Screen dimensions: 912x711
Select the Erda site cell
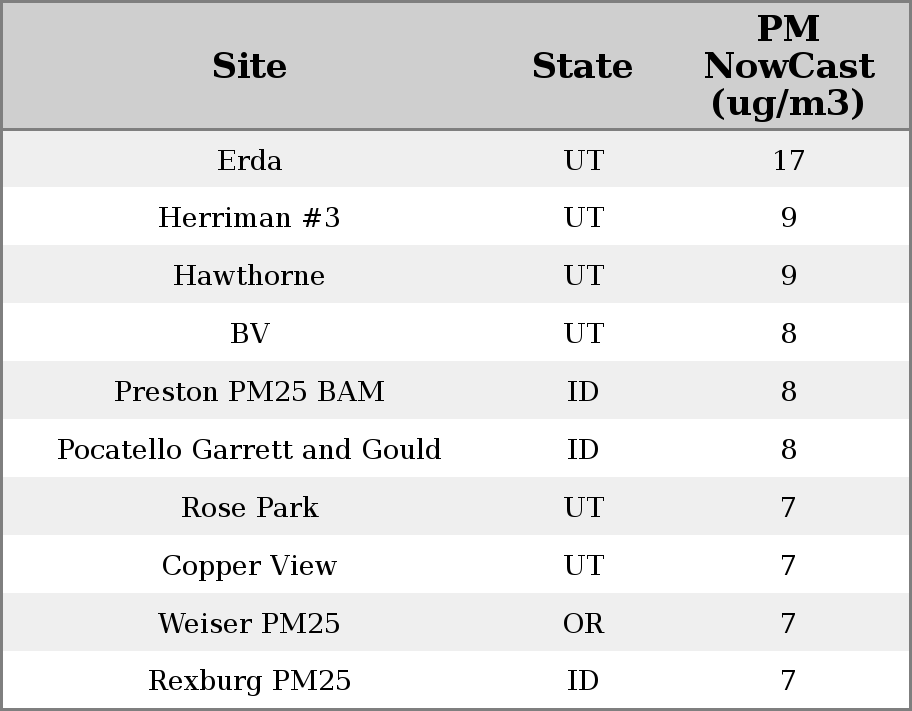(x=249, y=160)
